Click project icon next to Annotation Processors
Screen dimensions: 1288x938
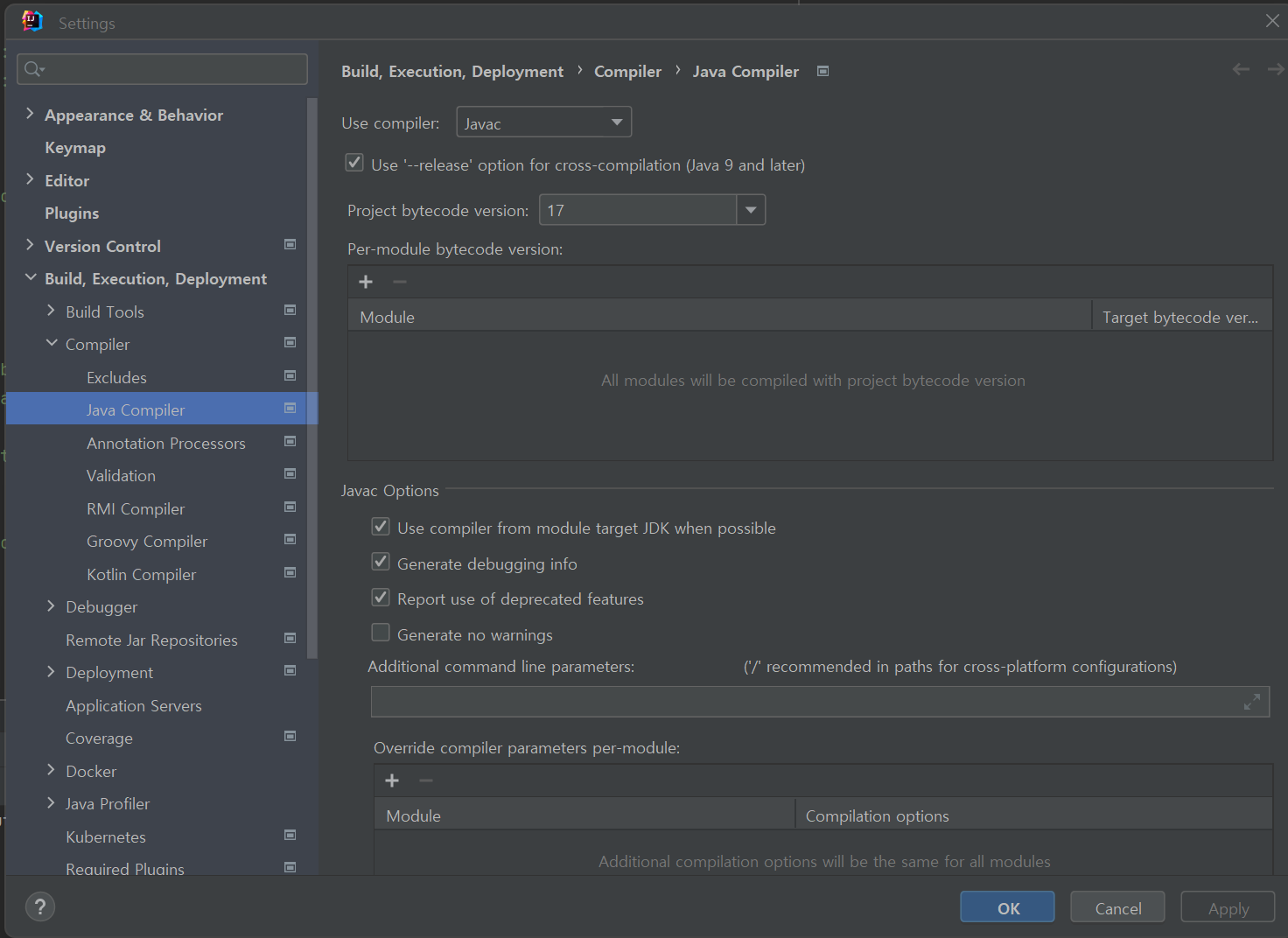290,441
